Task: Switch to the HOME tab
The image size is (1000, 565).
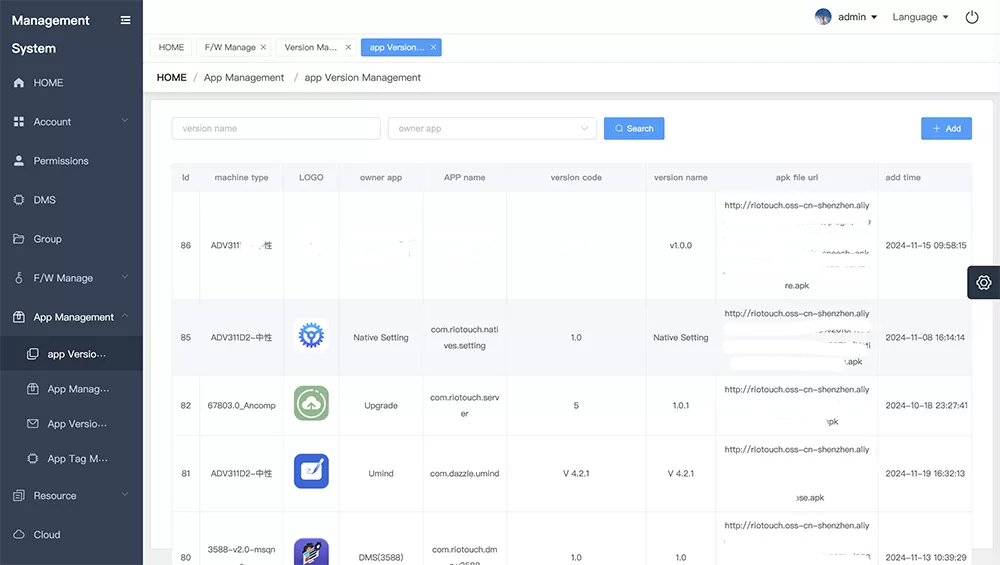Action: (x=171, y=47)
